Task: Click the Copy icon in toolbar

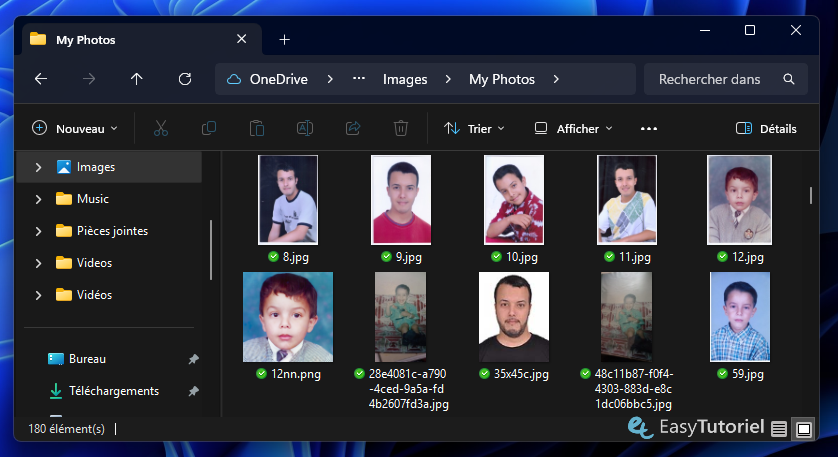Action: click(209, 128)
